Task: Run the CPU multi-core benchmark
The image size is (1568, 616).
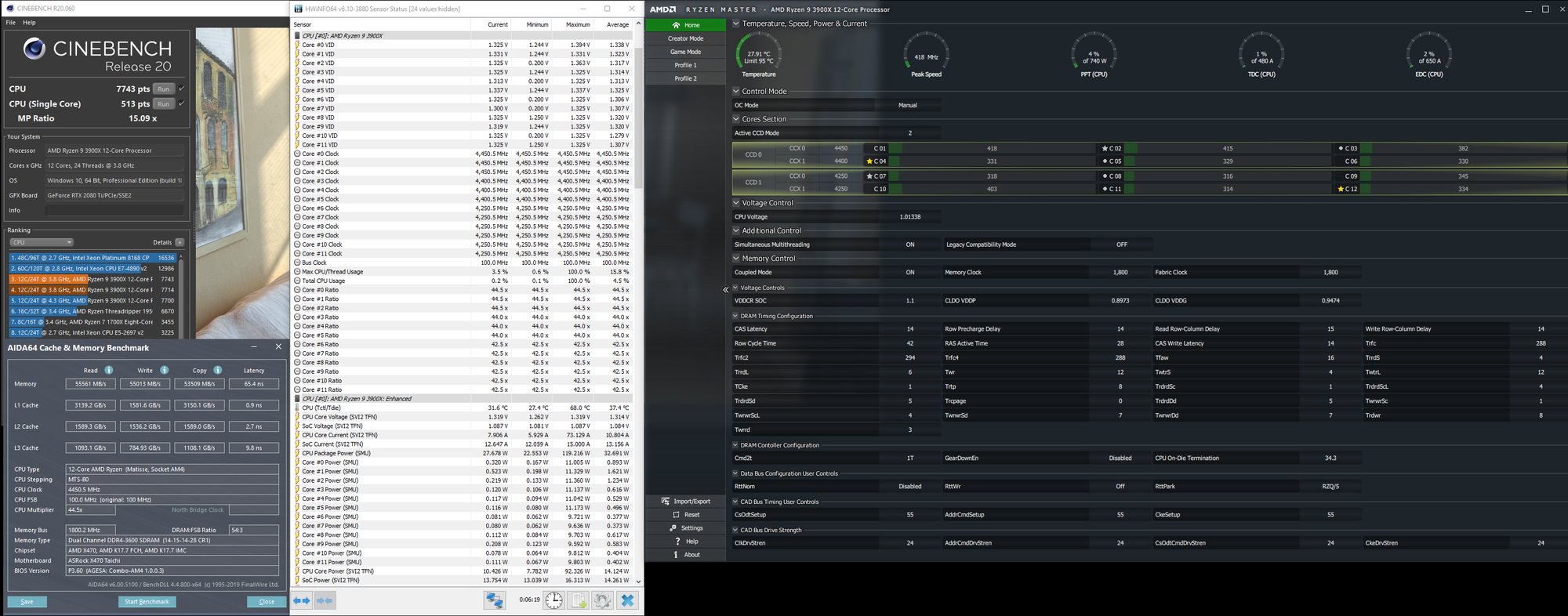Action: click(163, 89)
